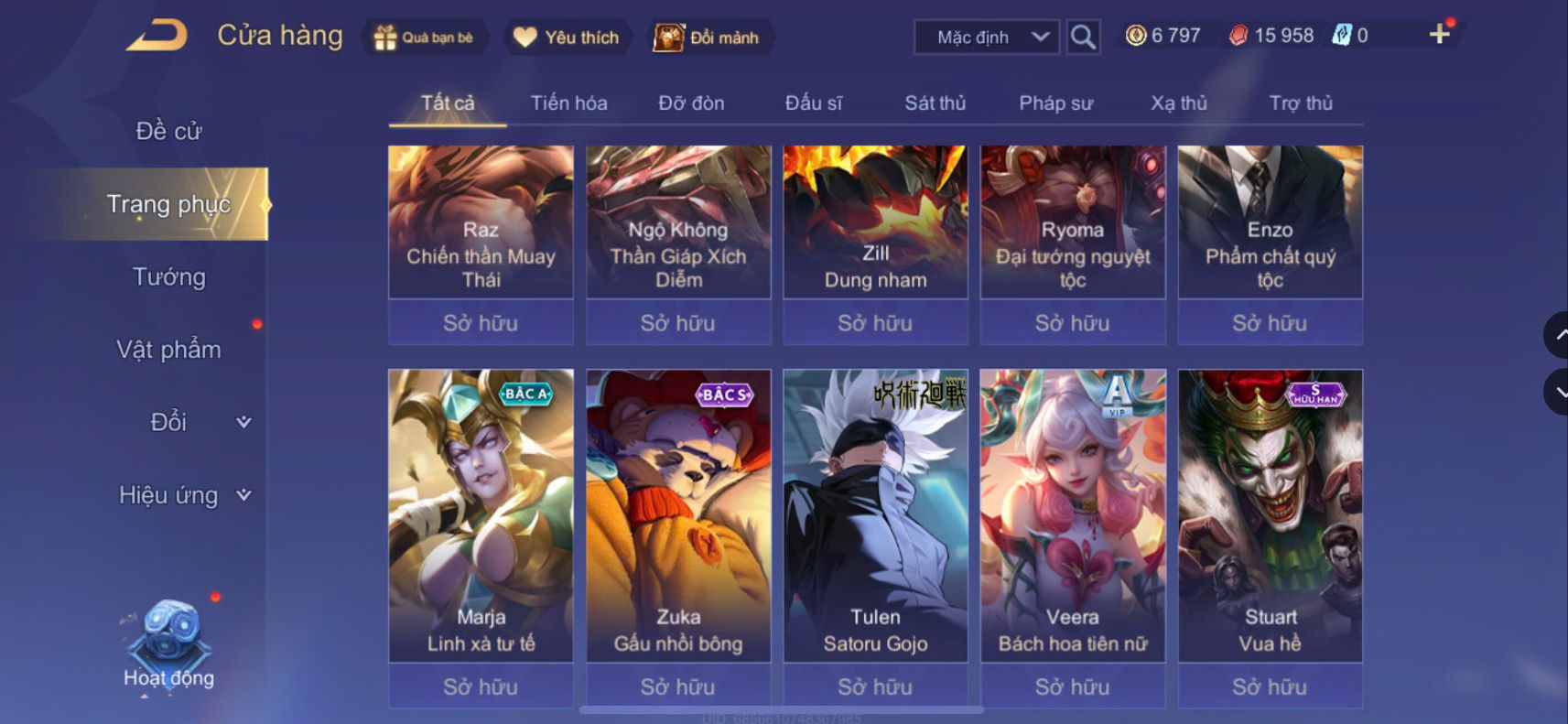Open the Mặc định sort dropdown

(987, 38)
